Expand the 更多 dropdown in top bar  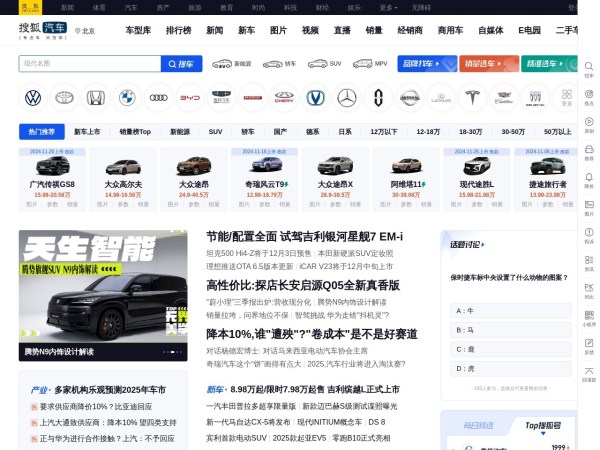click(388, 6)
